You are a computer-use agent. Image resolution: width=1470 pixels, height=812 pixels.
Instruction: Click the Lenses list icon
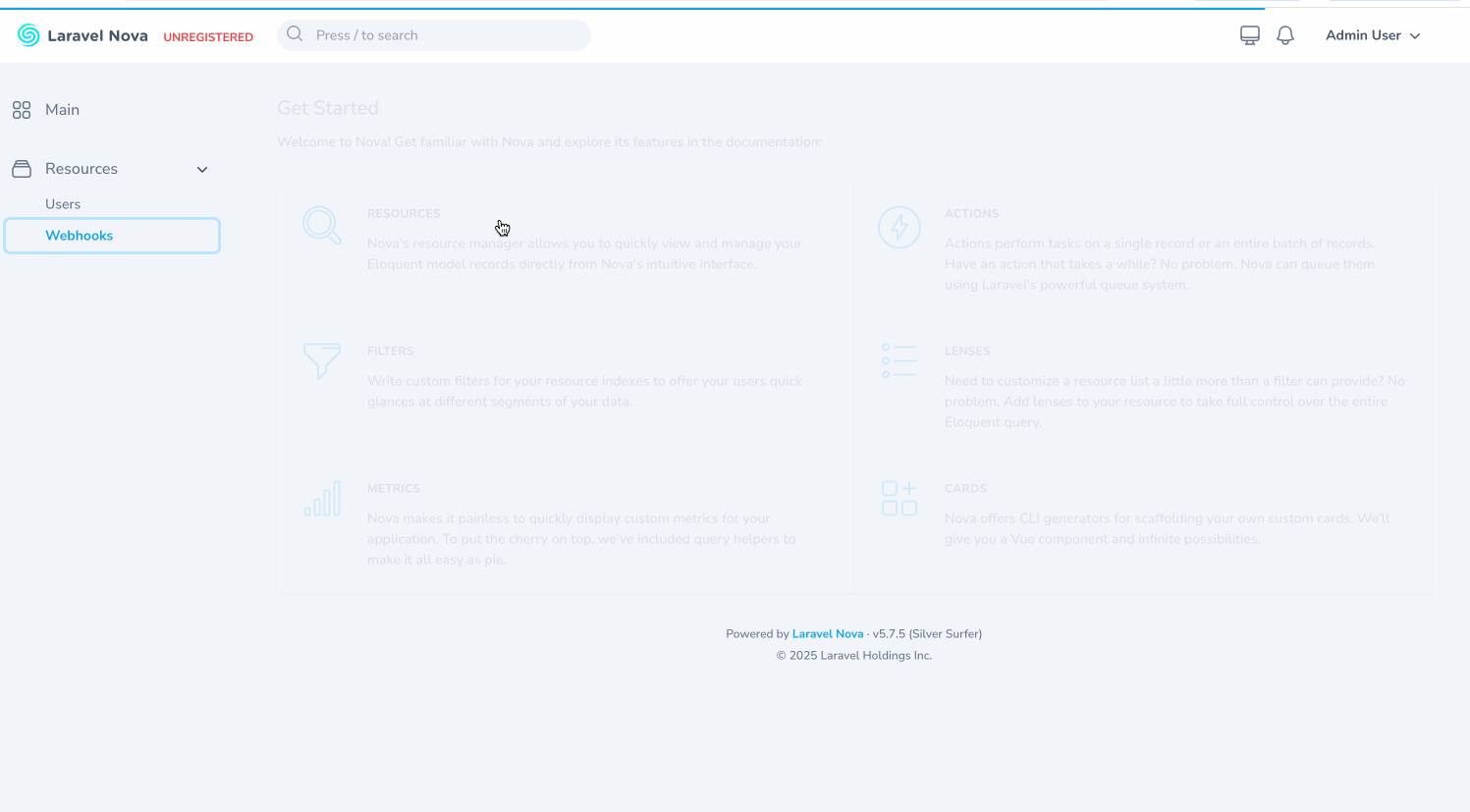click(898, 360)
